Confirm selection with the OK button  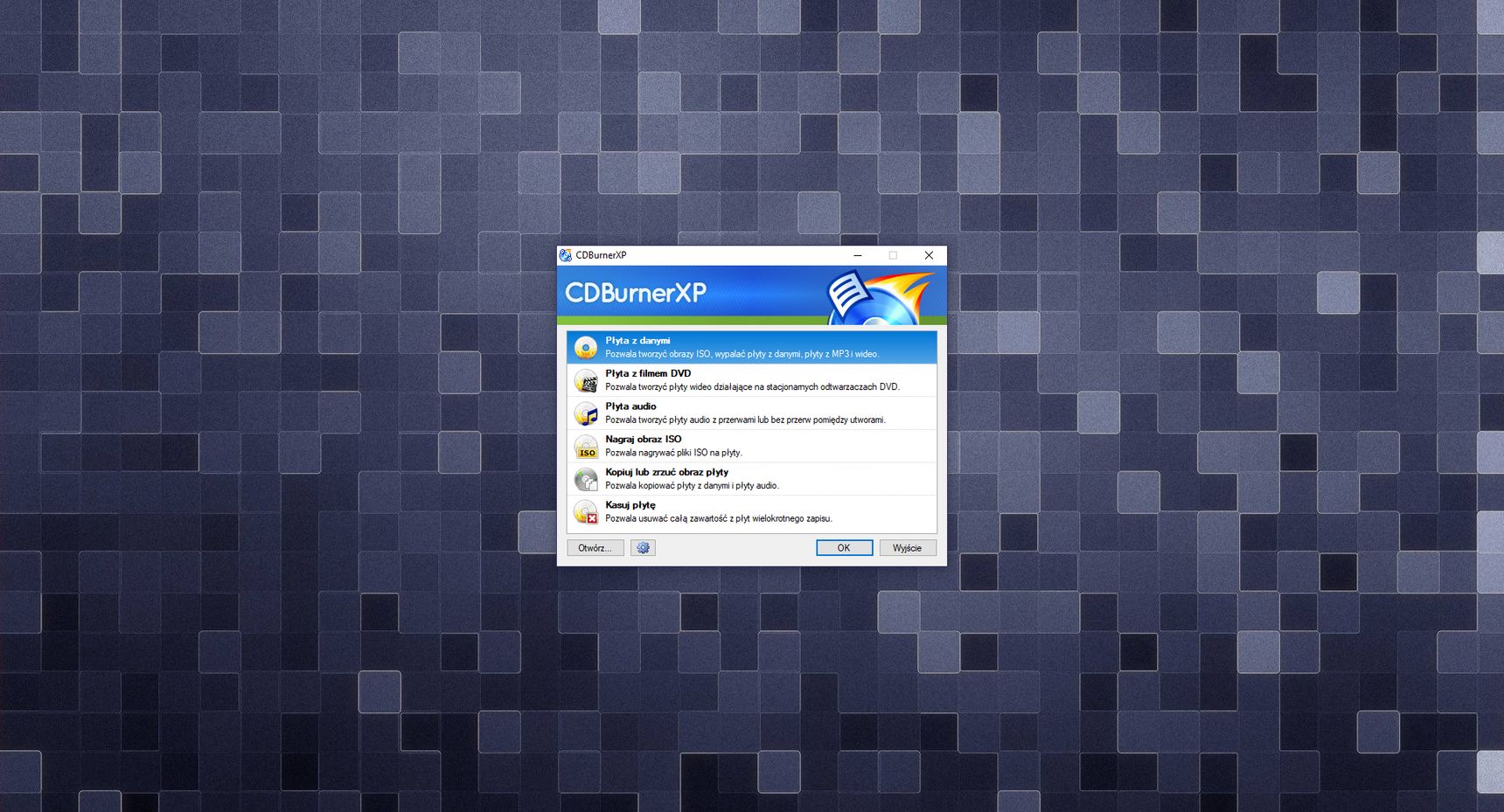[844, 548]
